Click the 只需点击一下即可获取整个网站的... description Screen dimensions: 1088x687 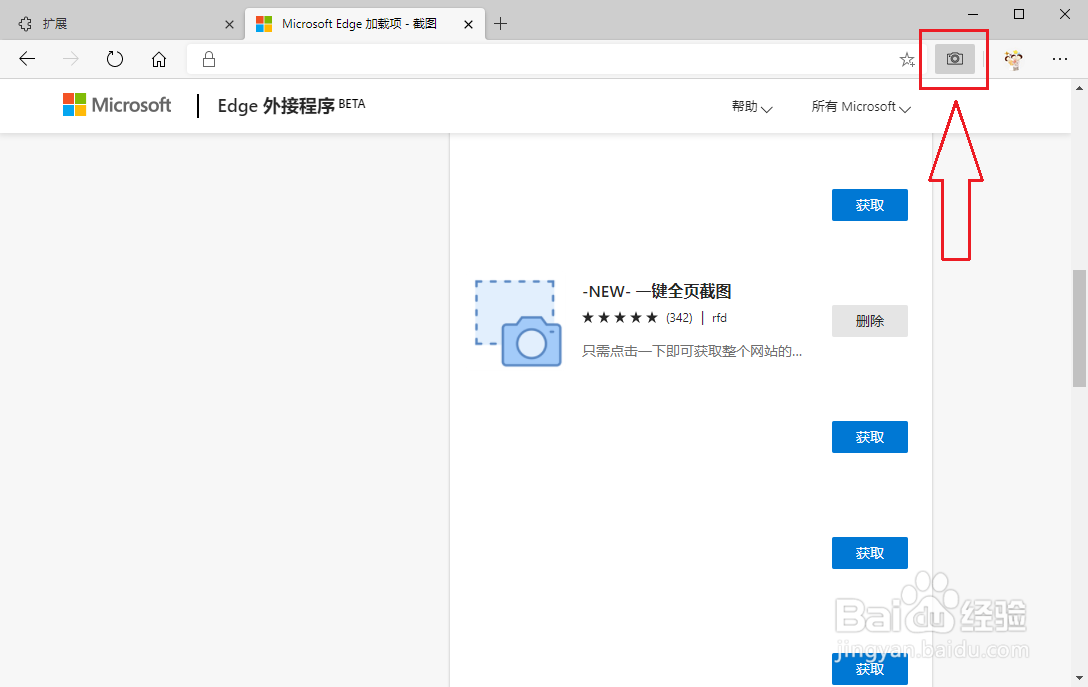[x=692, y=351]
